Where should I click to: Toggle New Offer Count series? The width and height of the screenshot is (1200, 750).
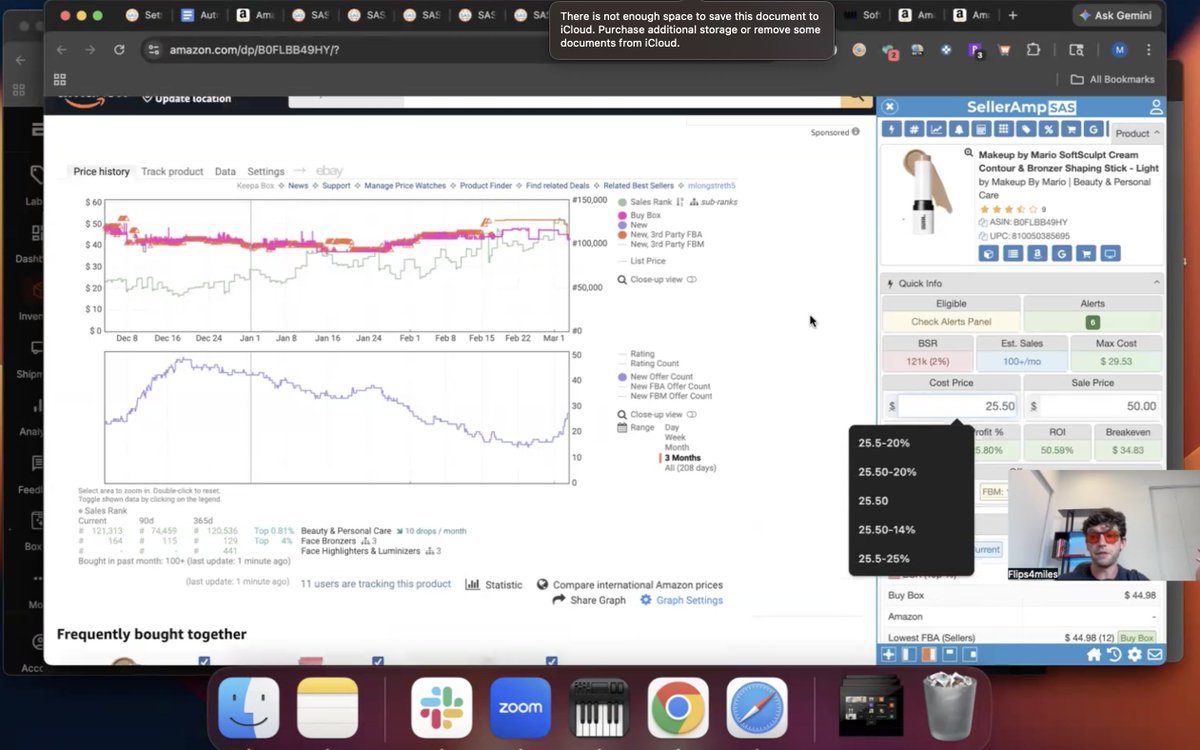click(656, 377)
